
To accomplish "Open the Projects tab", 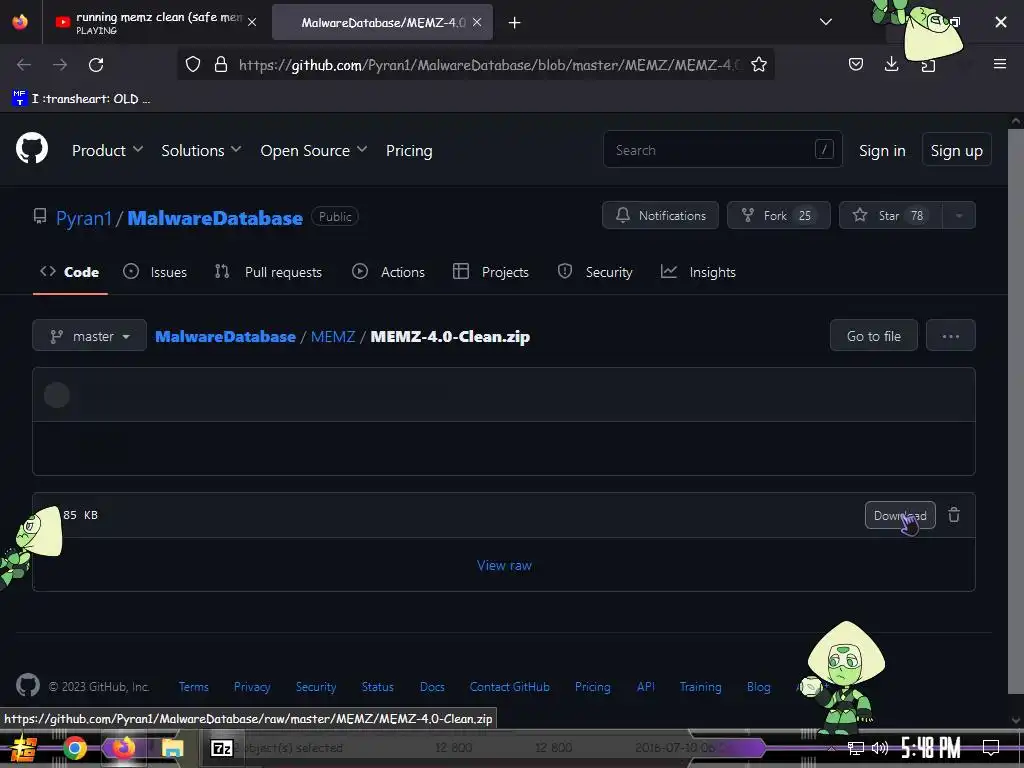I will [x=490, y=272].
